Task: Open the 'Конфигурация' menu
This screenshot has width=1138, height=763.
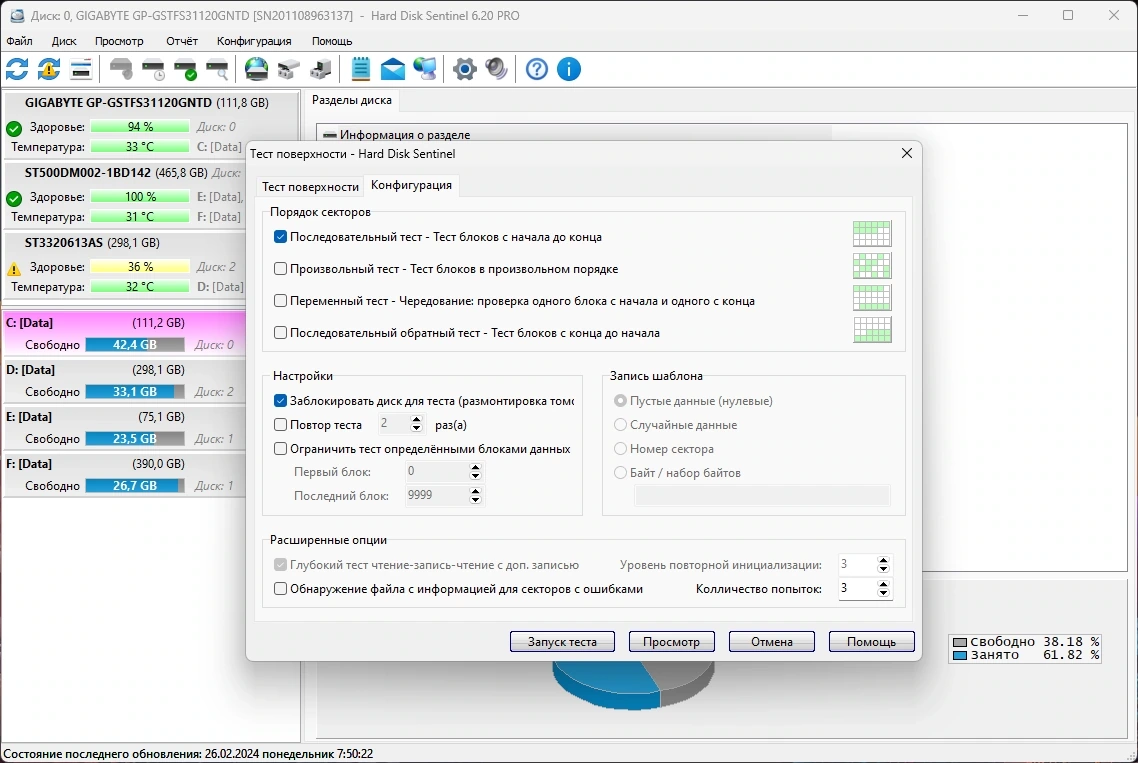Action: click(254, 41)
